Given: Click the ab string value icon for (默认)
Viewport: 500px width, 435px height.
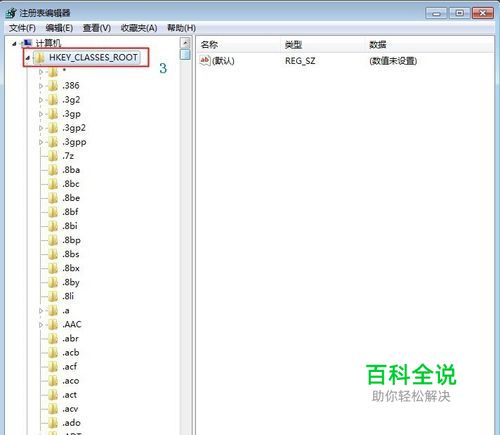Looking at the screenshot, I should (205, 61).
